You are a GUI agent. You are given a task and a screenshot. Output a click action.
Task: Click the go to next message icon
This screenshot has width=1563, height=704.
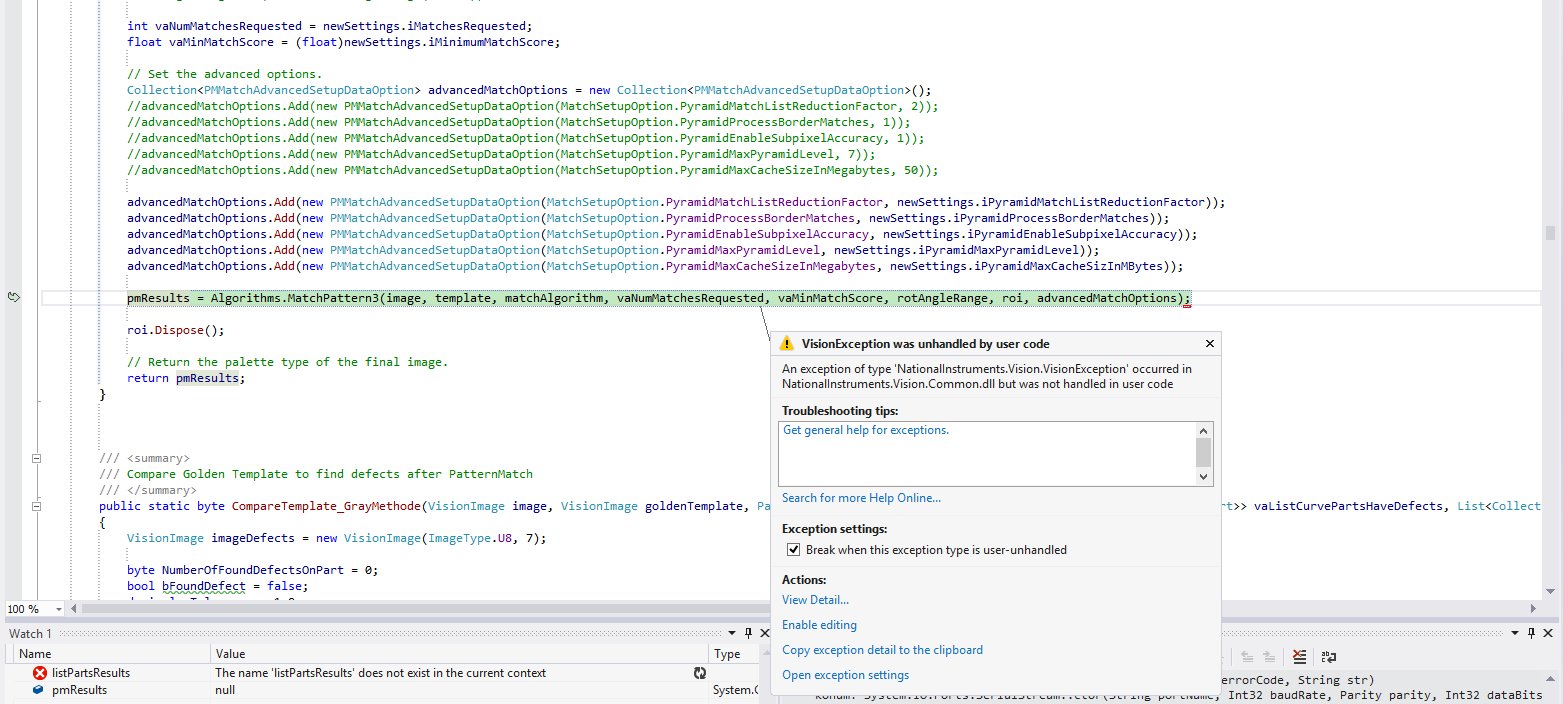pyautogui.click(x=1269, y=657)
